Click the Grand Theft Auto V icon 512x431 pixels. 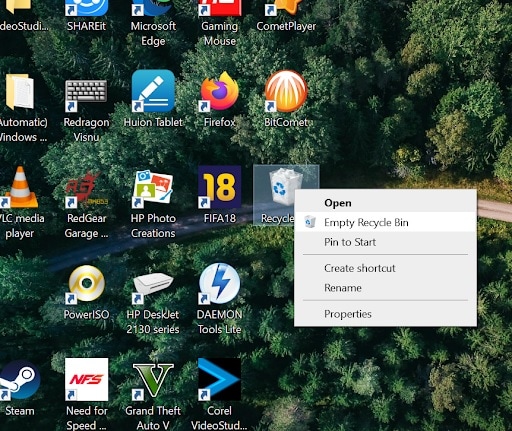pyautogui.click(x=153, y=381)
